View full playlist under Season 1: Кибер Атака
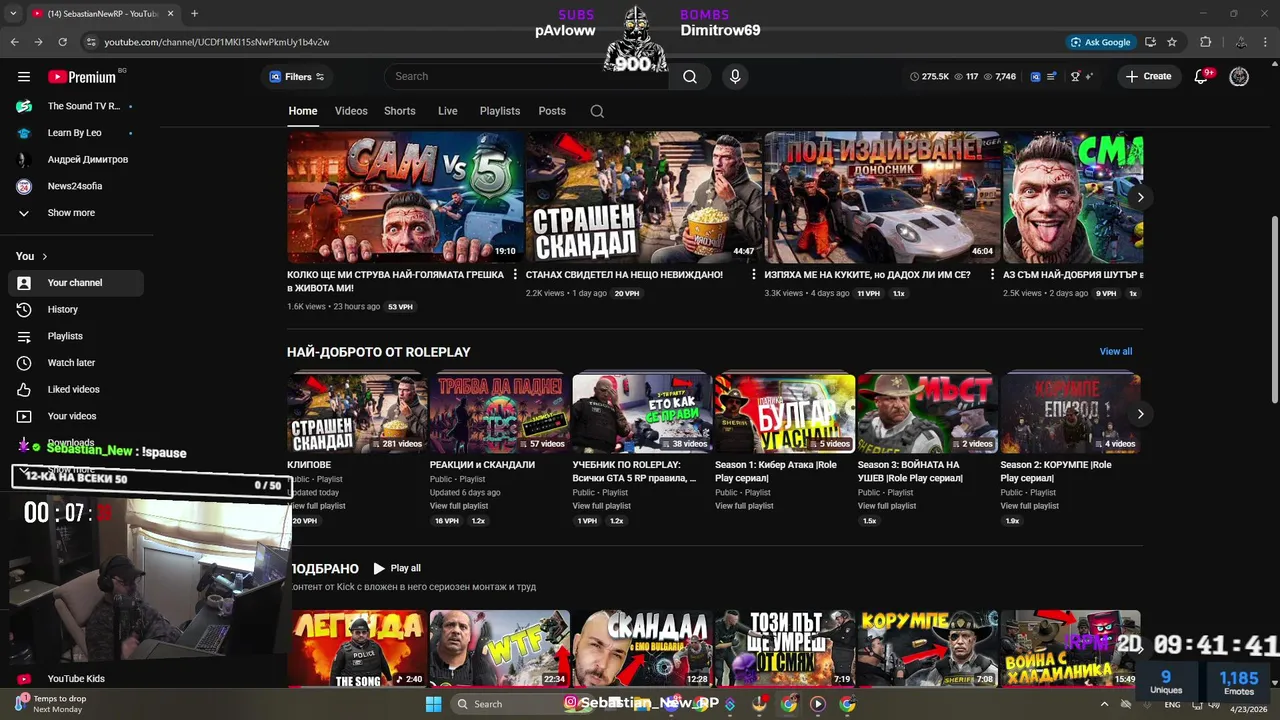The image size is (1280, 720). coord(744,506)
